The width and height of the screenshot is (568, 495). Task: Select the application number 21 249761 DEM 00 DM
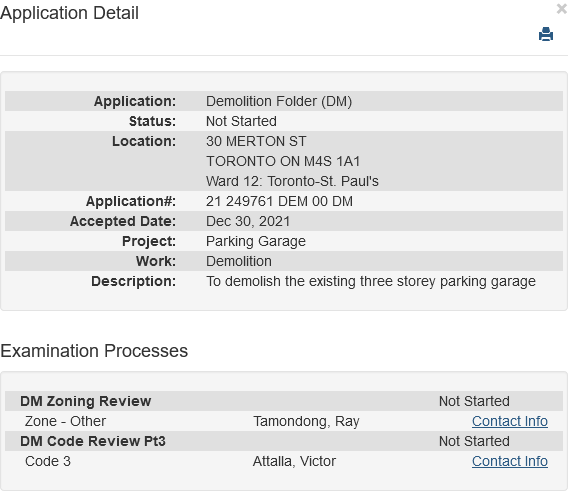click(279, 201)
